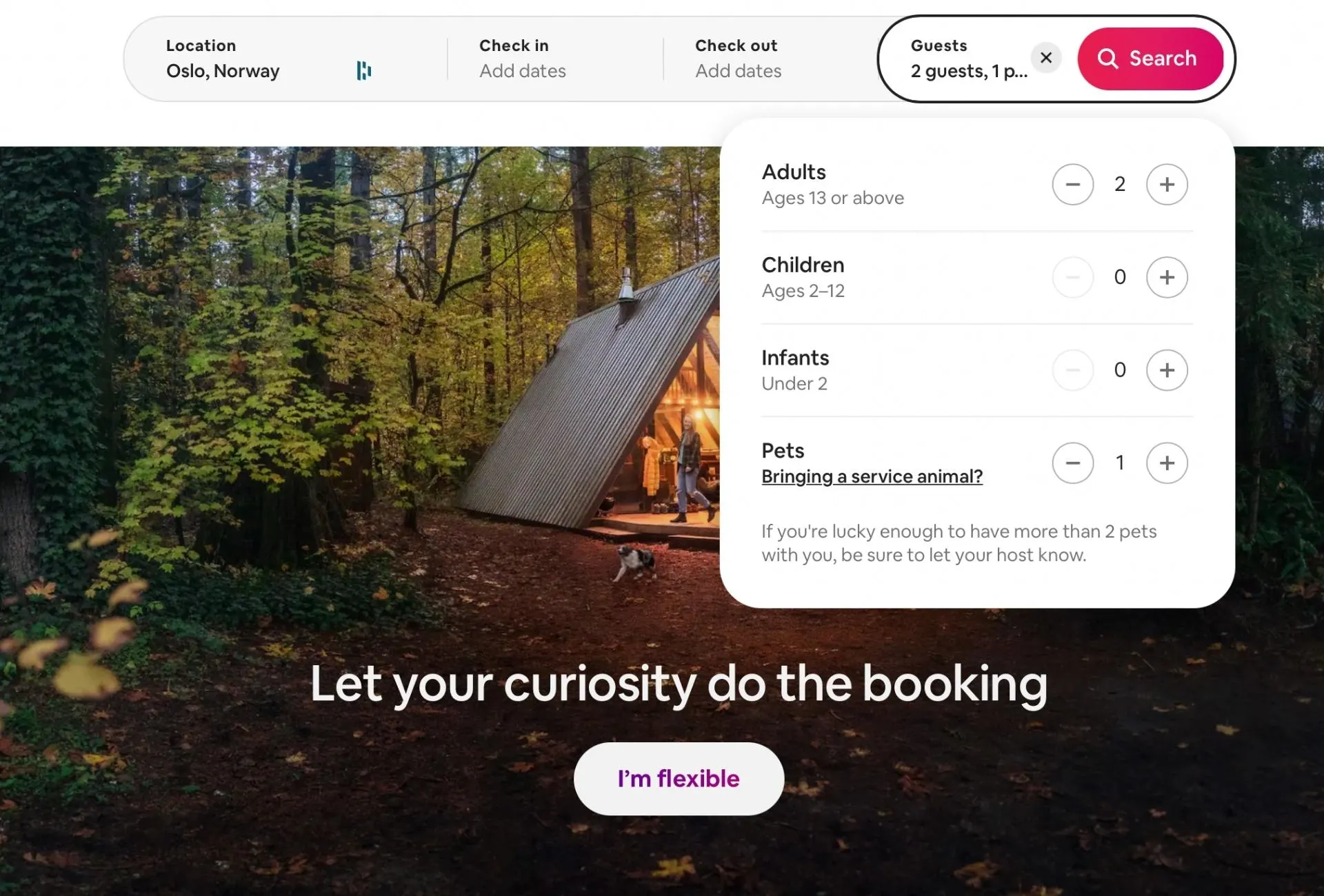1324x896 pixels.
Task: Click 'Bringing a service animal?' link
Action: point(872,476)
